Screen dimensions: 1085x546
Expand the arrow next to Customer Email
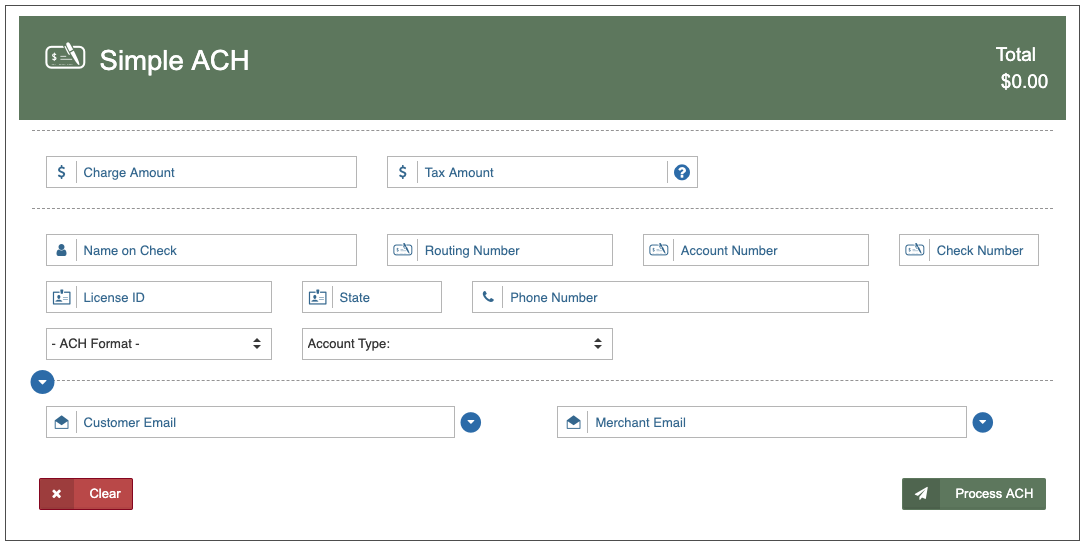[471, 422]
